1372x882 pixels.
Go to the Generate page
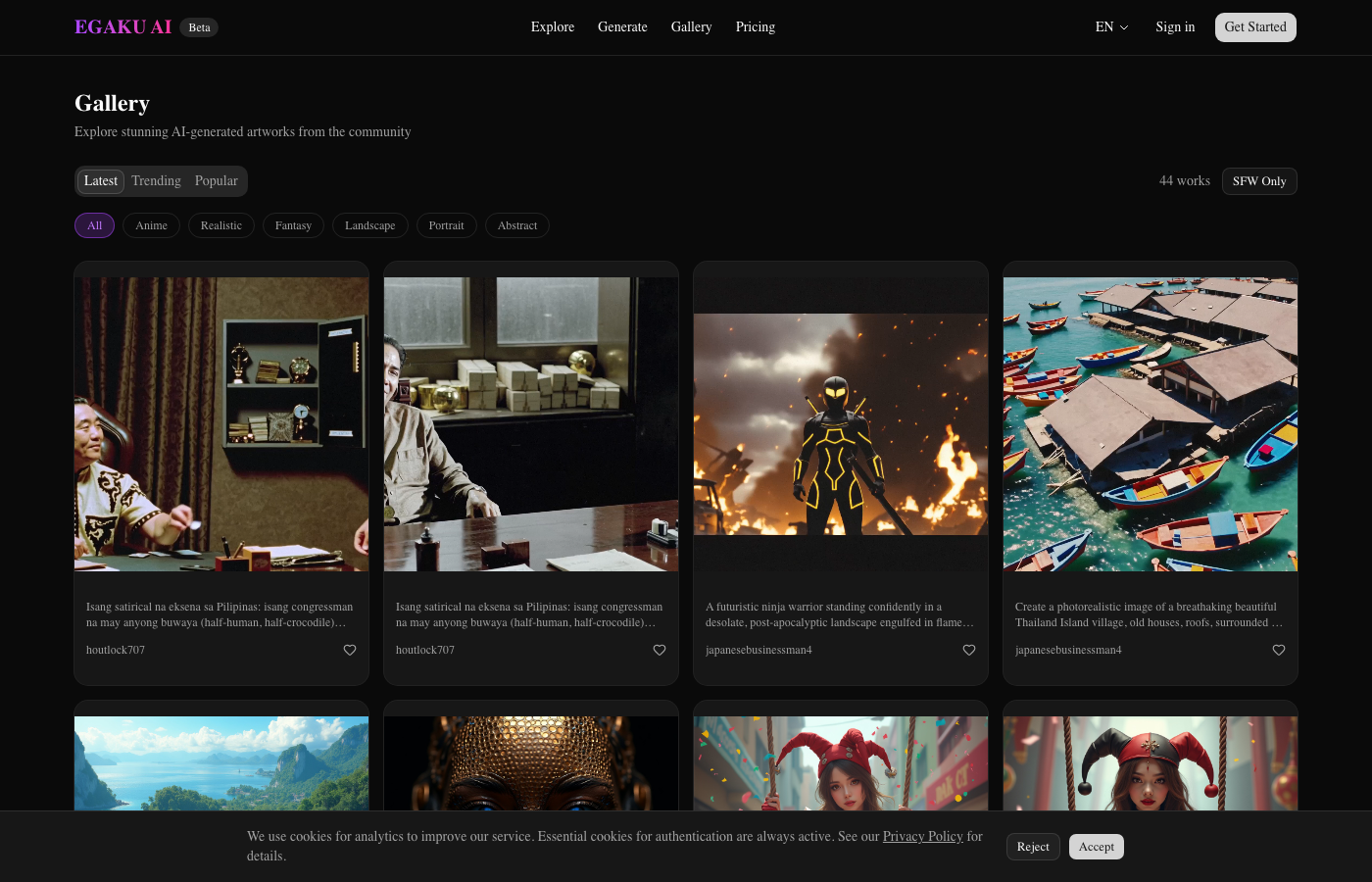coord(622,27)
